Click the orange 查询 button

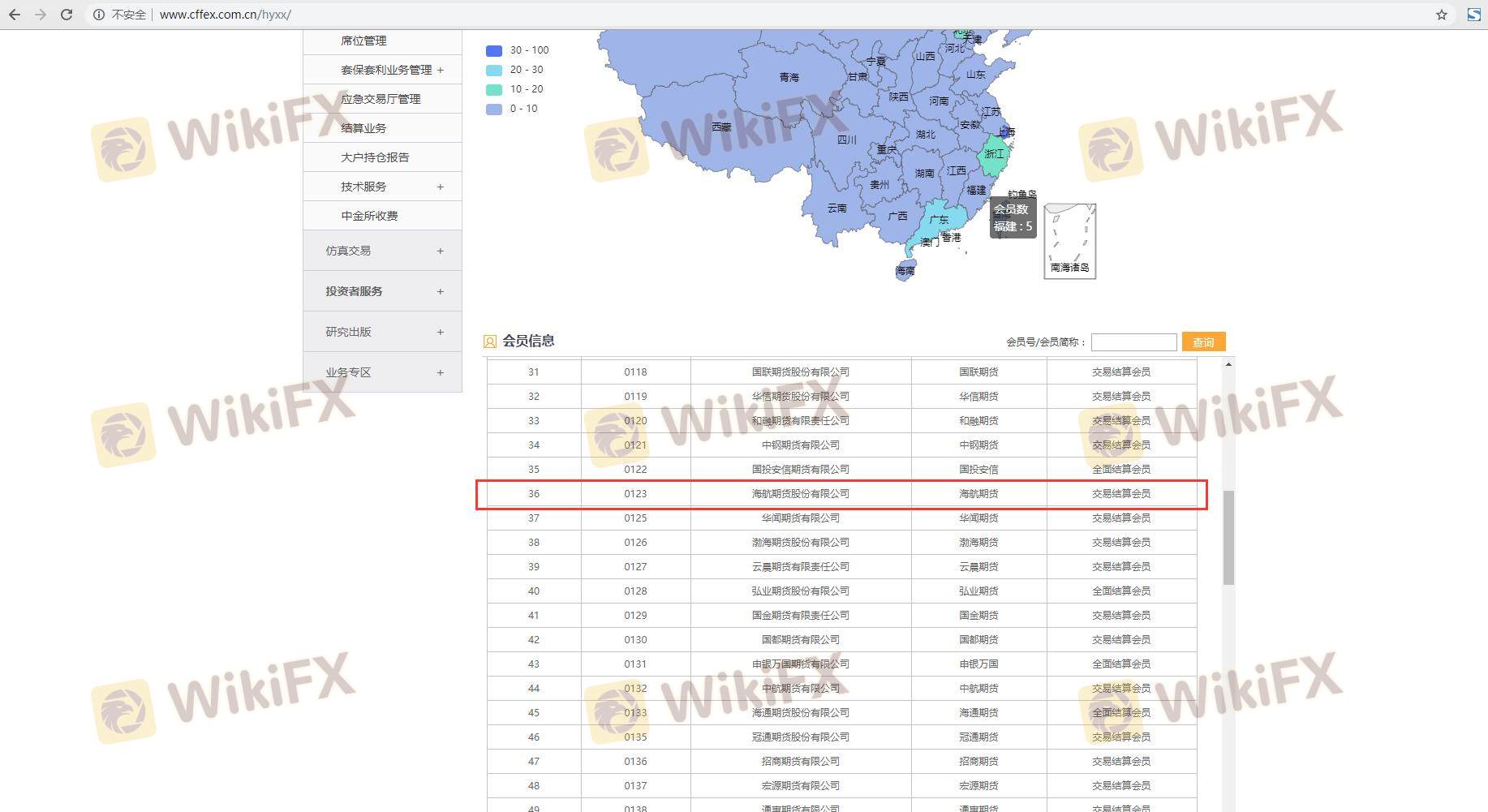(1203, 342)
